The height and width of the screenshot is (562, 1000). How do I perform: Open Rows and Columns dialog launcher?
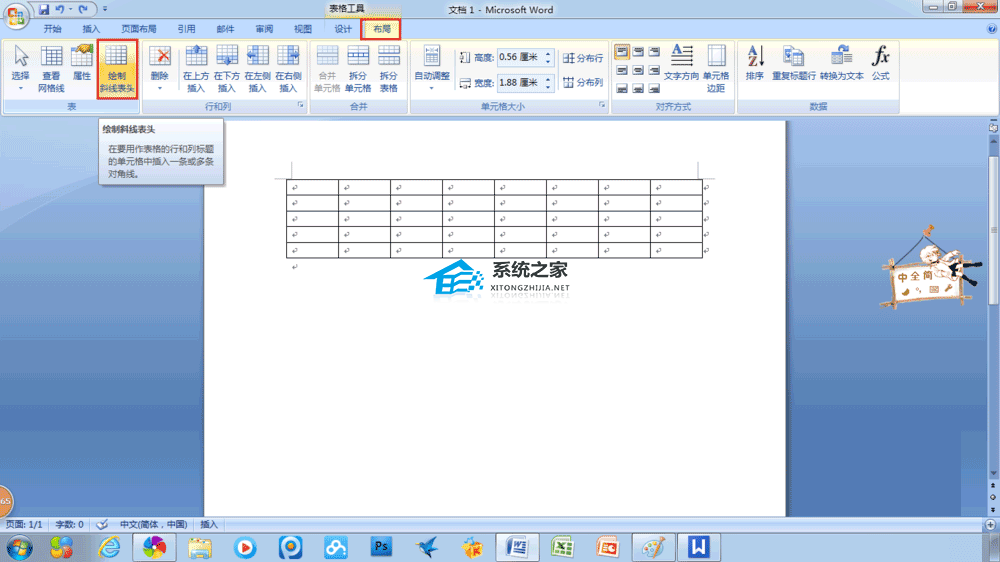click(x=300, y=105)
